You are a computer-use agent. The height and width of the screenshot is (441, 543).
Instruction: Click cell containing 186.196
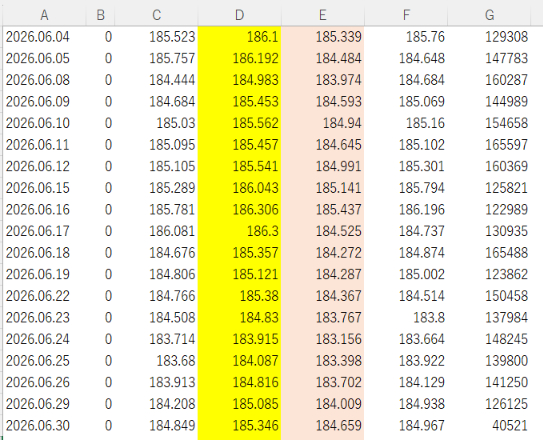[406, 210]
